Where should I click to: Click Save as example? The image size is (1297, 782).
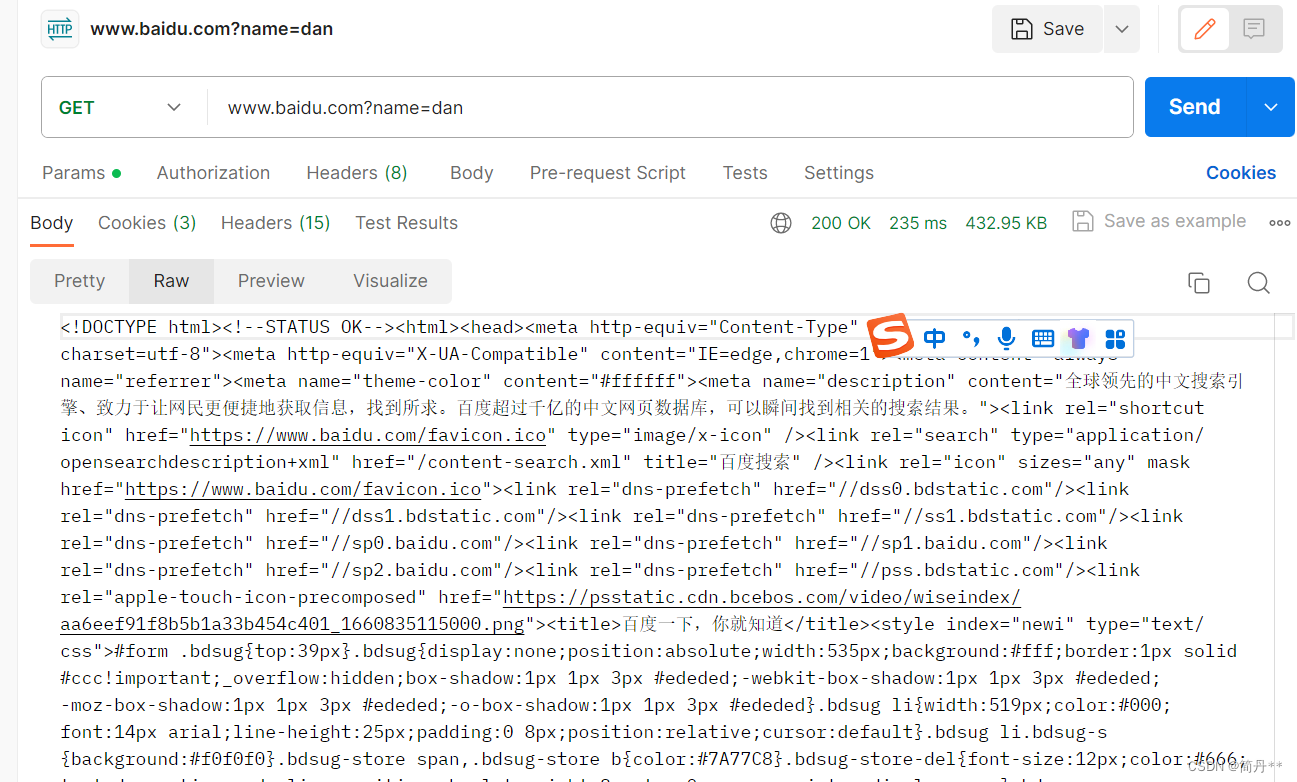coord(1160,221)
